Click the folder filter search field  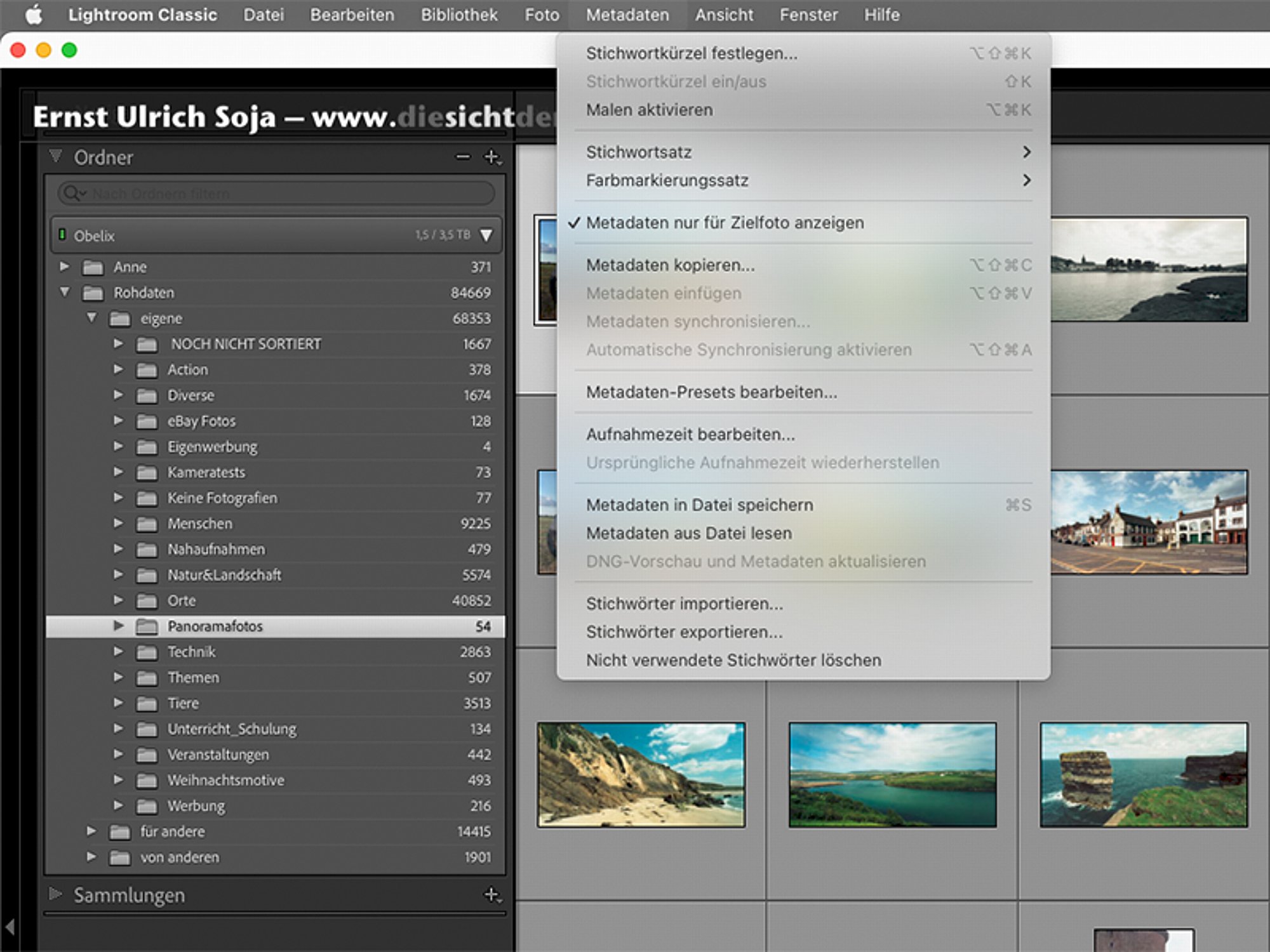(x=277, y=193)
